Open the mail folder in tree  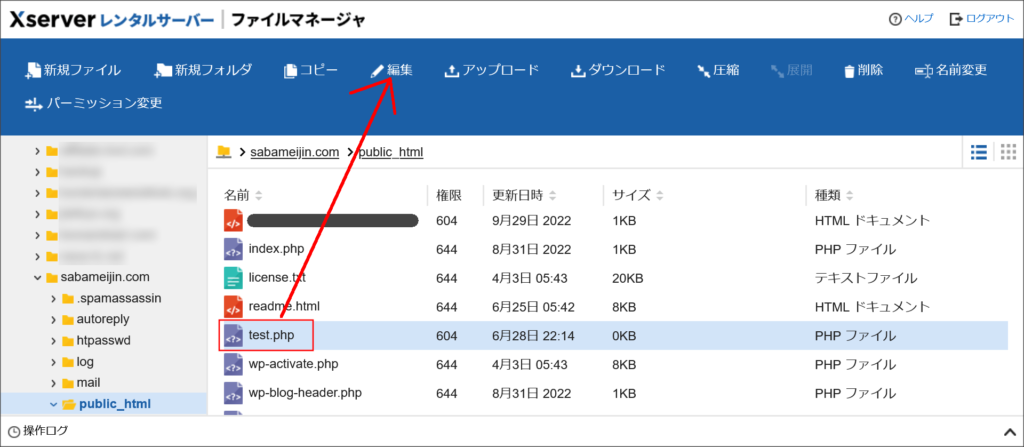(88, 382)
